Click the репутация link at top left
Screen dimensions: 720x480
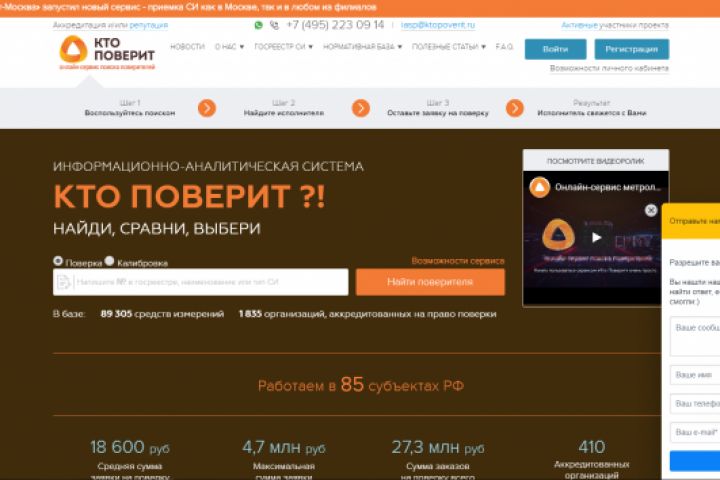click(x=148, y=25)
